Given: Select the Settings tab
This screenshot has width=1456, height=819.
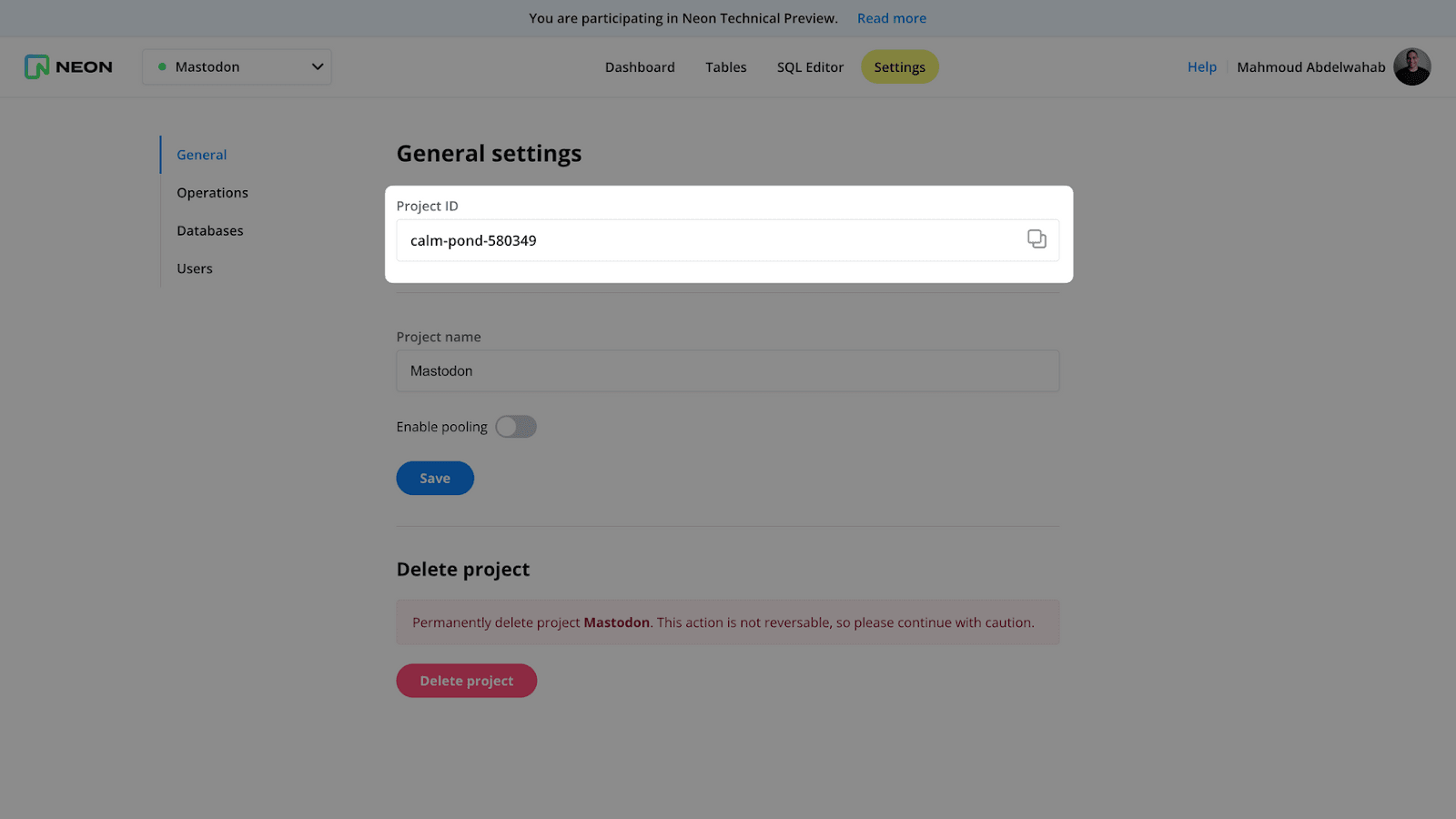Looking at the screenshot, I should click(899, 67).
